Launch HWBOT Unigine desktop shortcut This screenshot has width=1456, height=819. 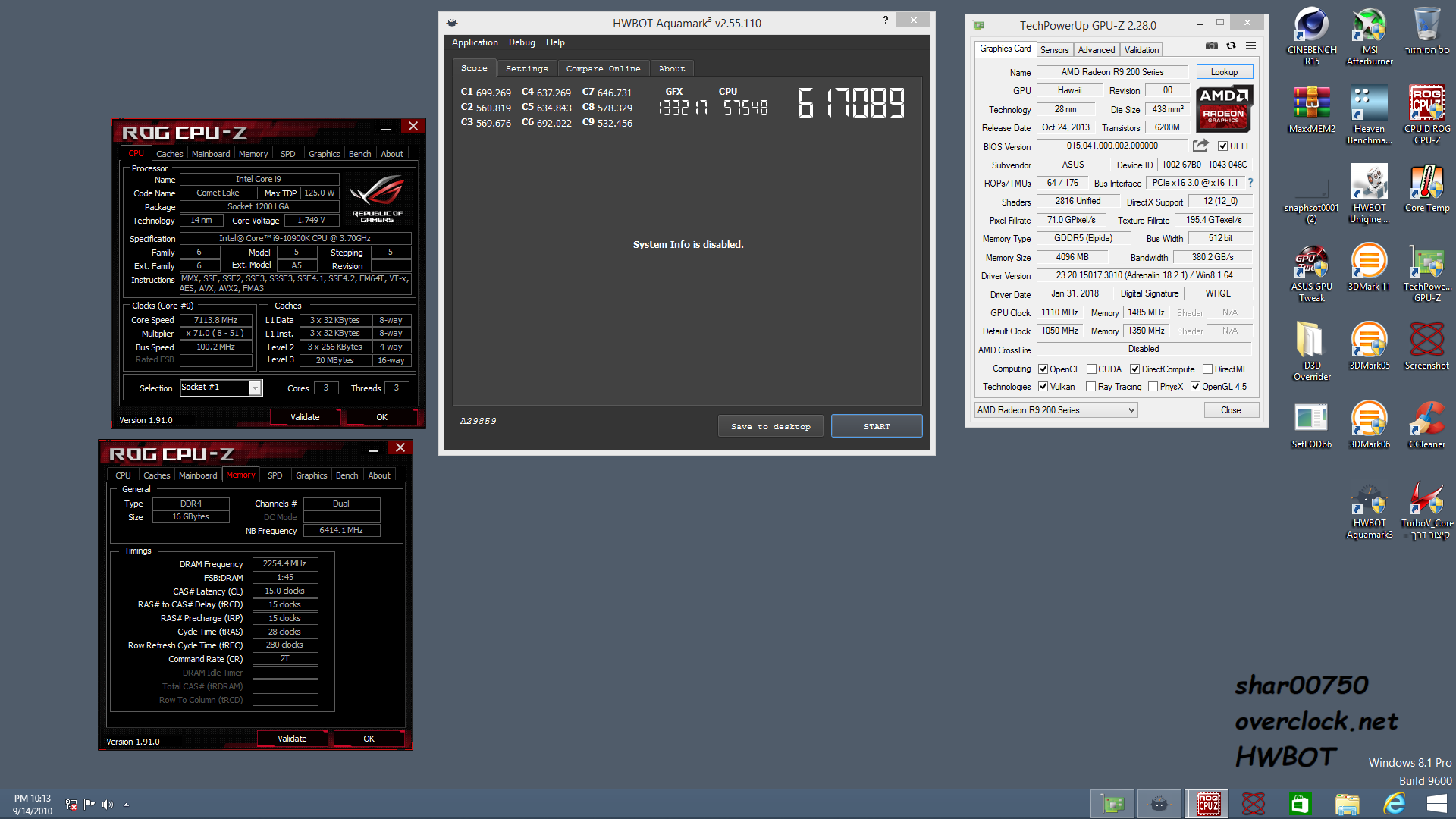point(1370,193)
